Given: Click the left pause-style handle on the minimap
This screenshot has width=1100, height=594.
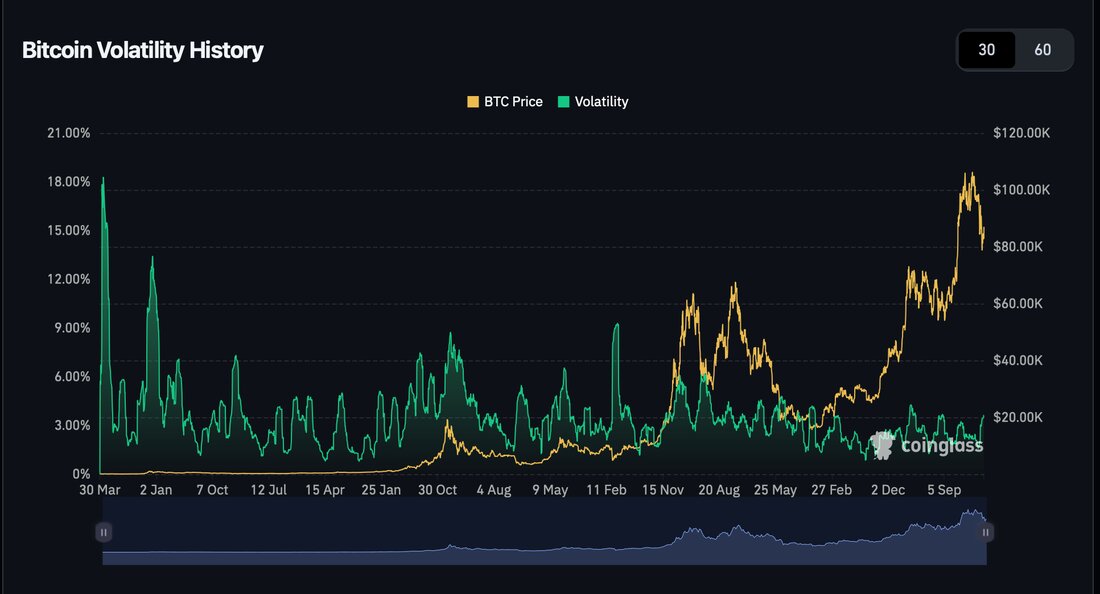Looking at the screenshot, I should click(x=103, y=531).
